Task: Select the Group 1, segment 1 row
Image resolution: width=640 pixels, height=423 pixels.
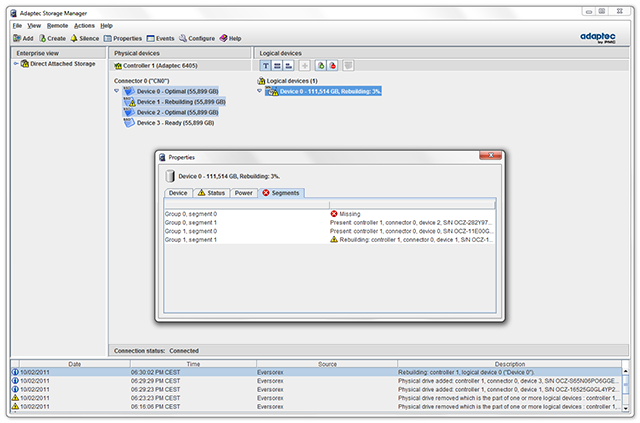Action: (330, 240)
